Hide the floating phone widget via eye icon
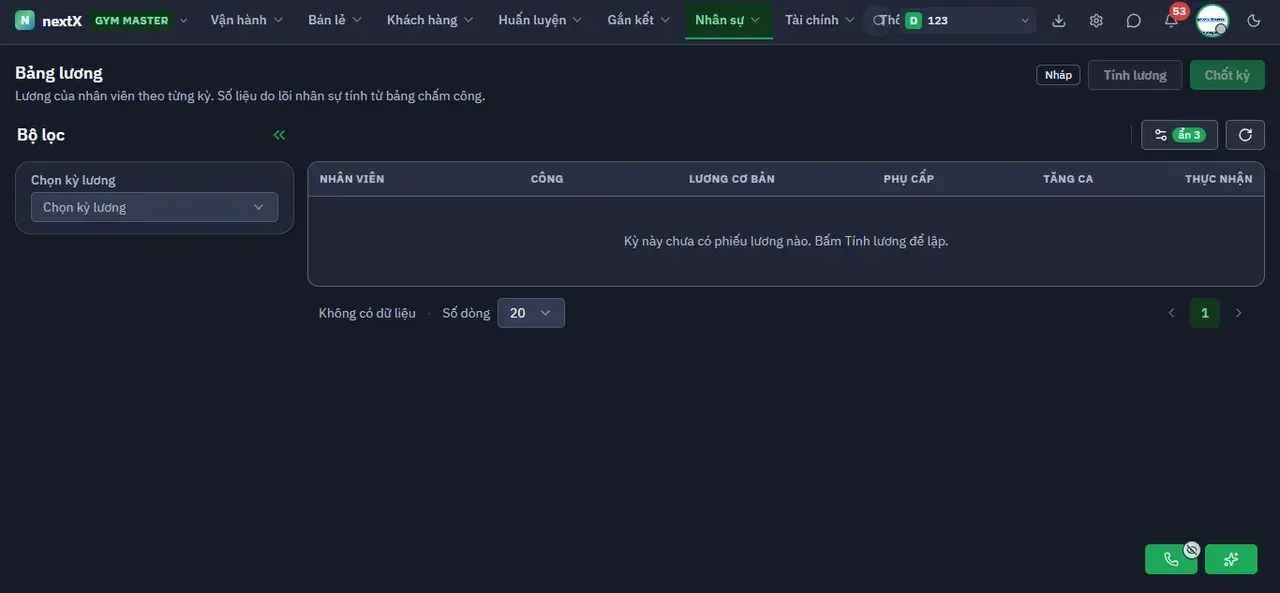Screen dimensions: 1280x593 (x=1191, y=549)
